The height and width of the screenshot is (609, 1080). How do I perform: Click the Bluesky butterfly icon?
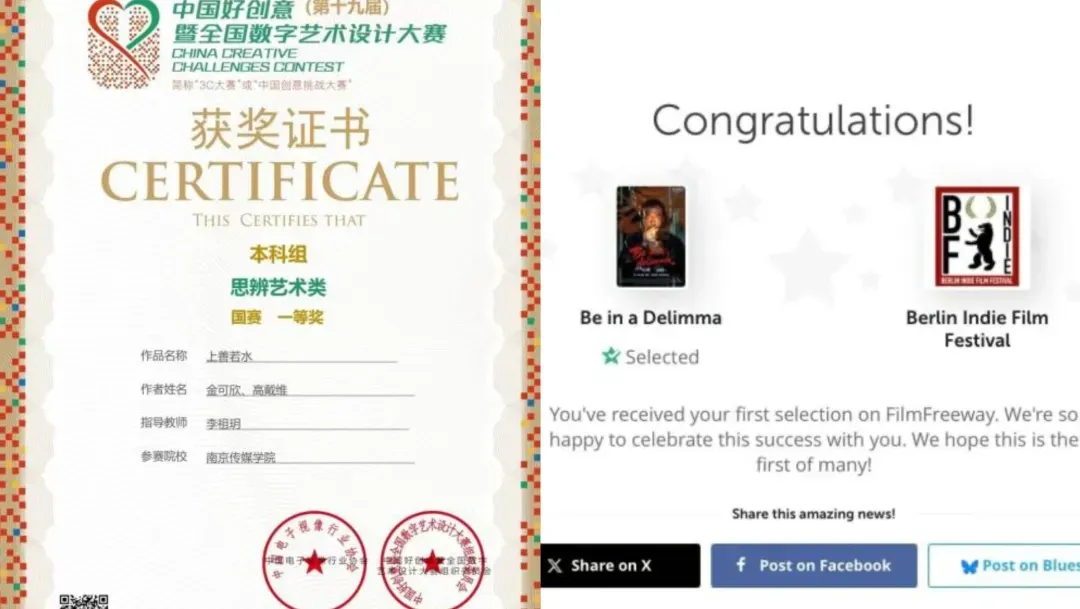pos(970,566)
